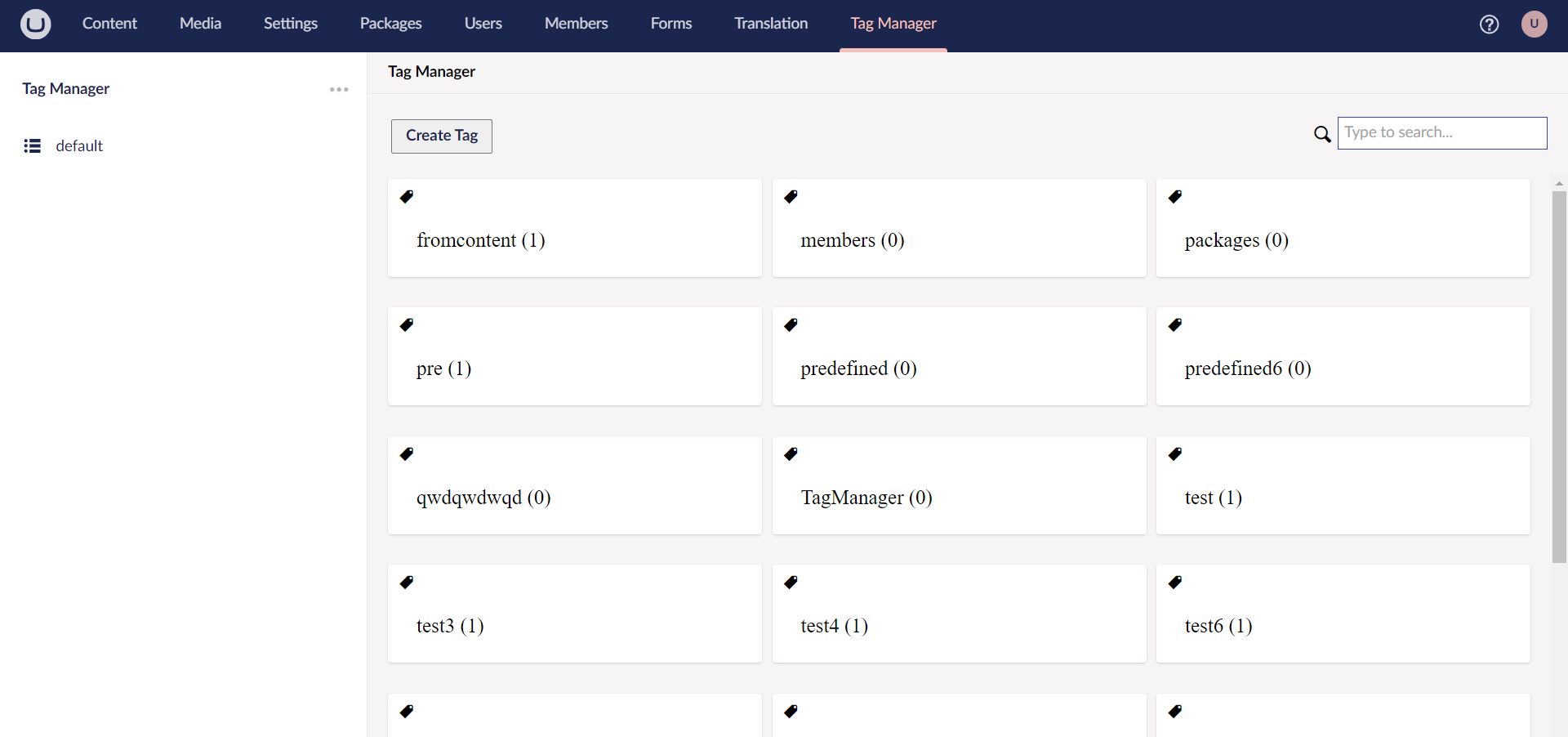Screen dimensions: 1568x737
Task: Click the Tag Manager sidebar heading
Action: (x=65, y=89)
